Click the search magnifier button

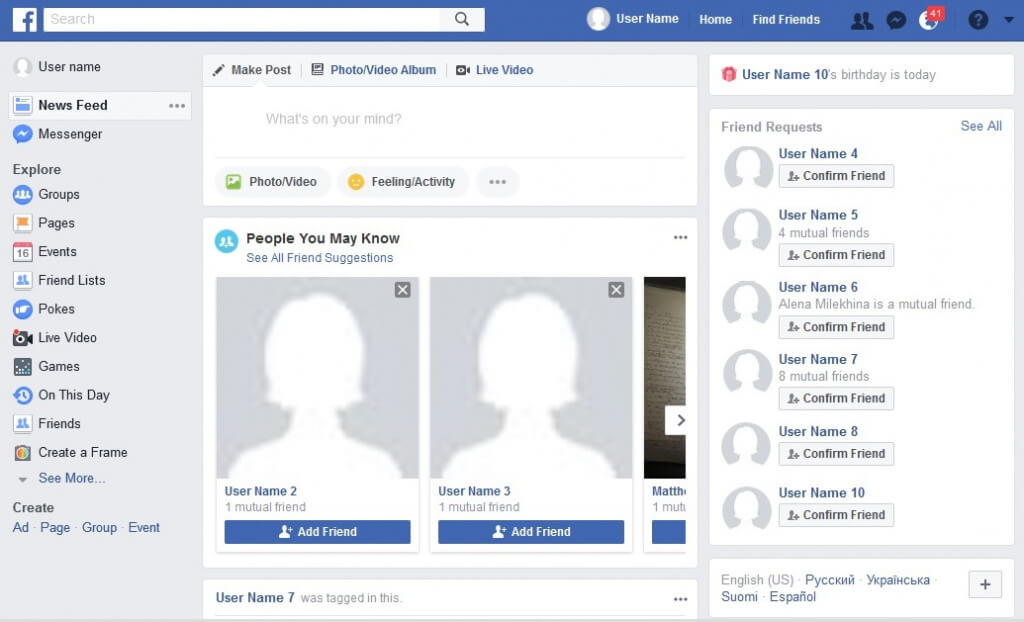461,19
